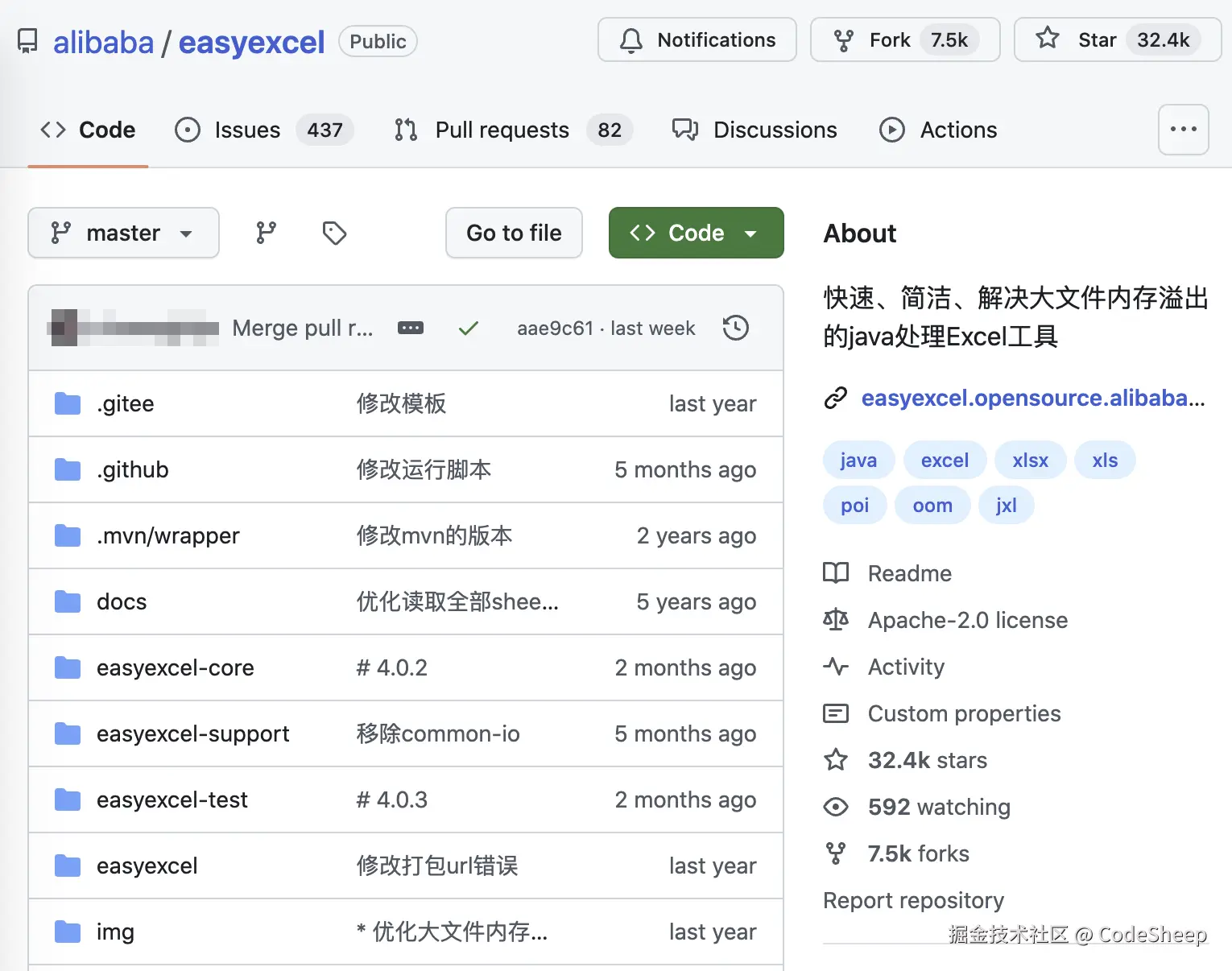Click folder icon of the docs row

pos(68,601)
